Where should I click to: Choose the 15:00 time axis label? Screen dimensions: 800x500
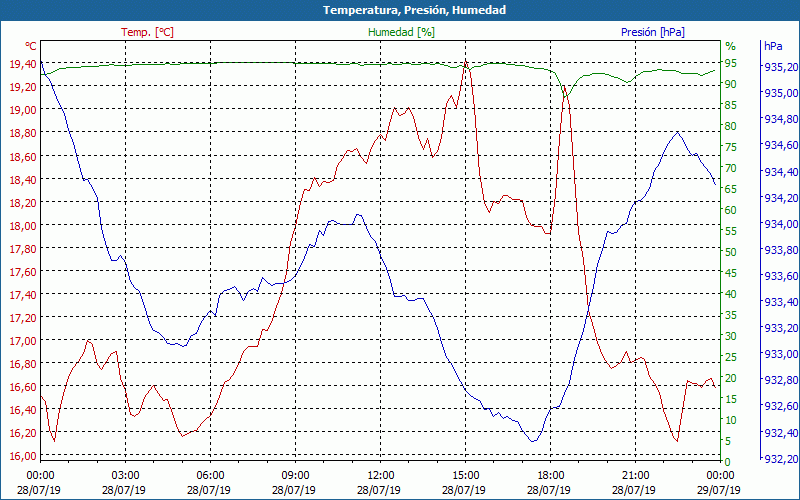coord(465,476)
